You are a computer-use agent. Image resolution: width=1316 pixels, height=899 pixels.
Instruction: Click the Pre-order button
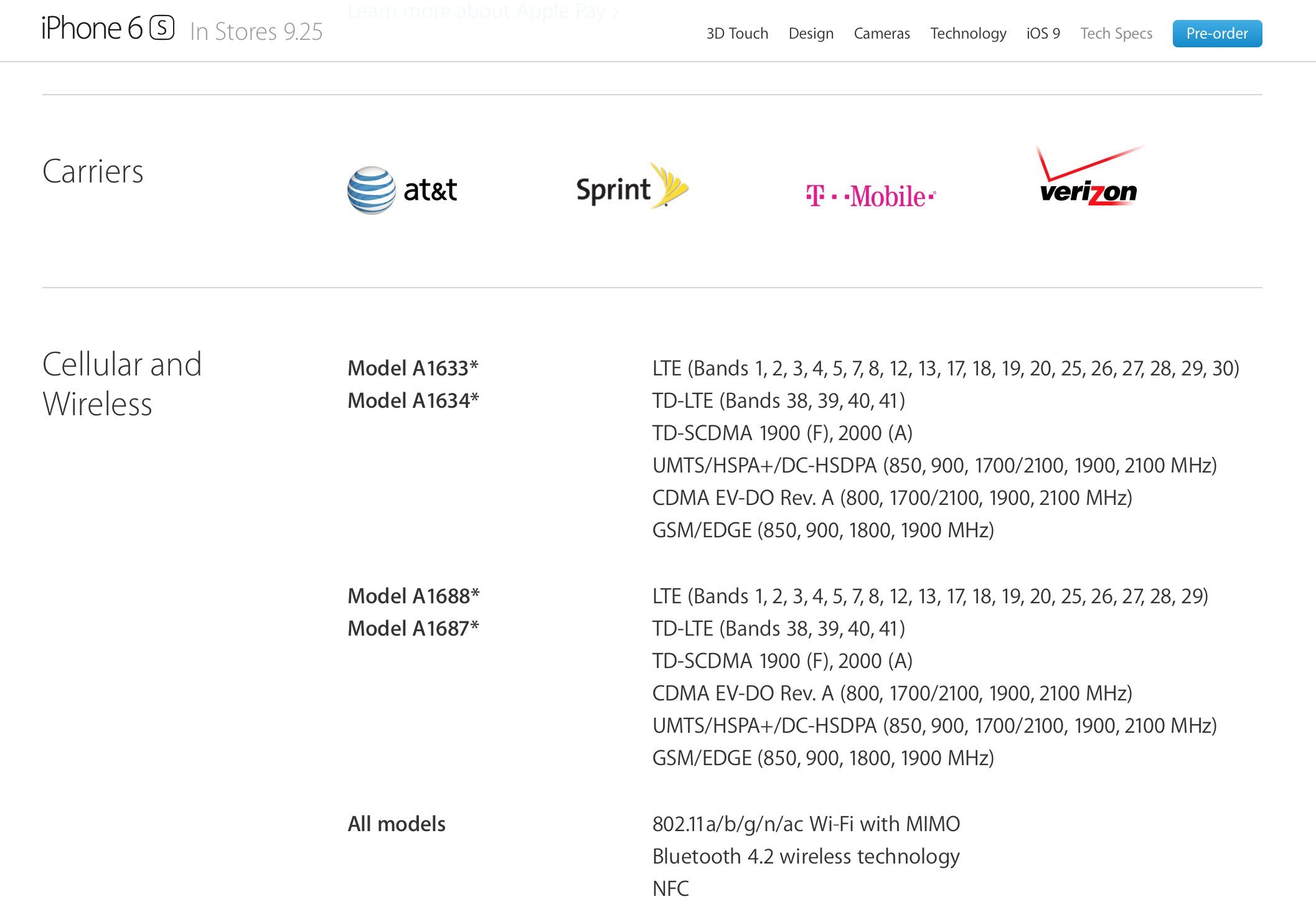click(1217, 34)
